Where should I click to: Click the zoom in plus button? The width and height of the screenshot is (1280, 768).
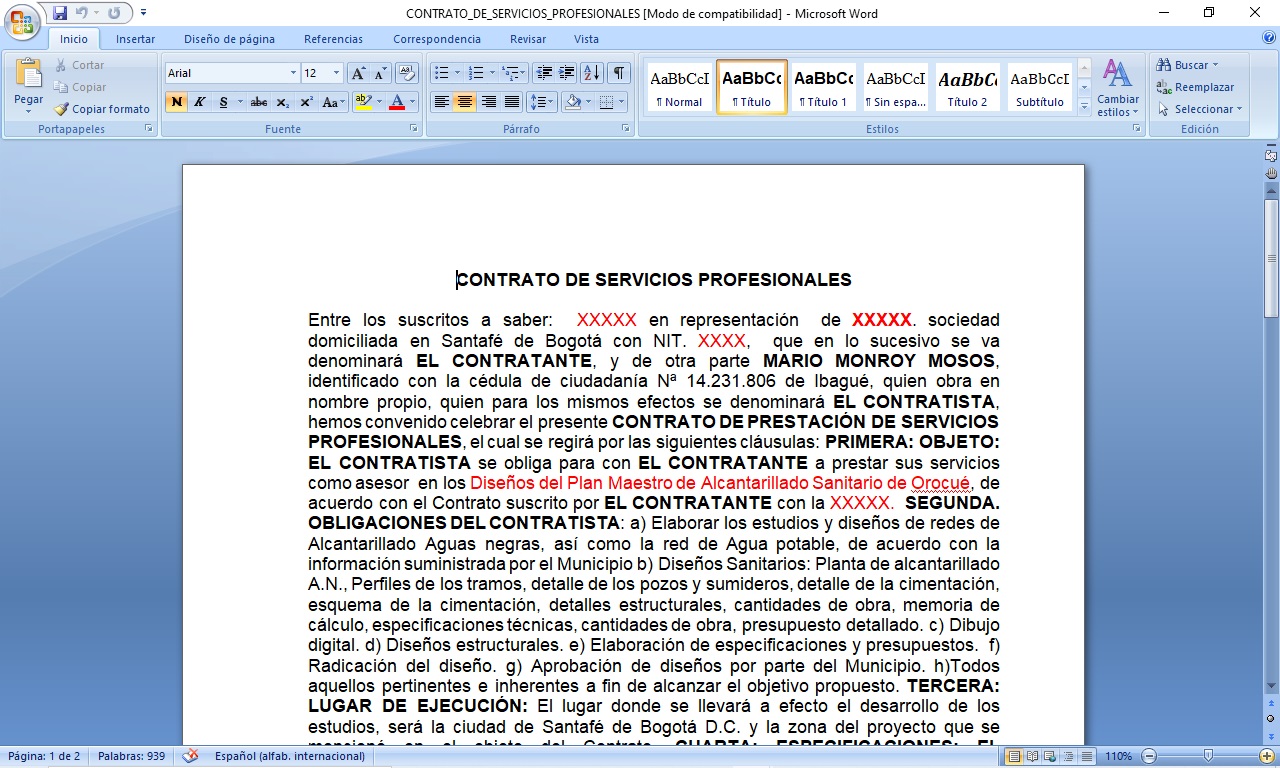point(1268,756)
